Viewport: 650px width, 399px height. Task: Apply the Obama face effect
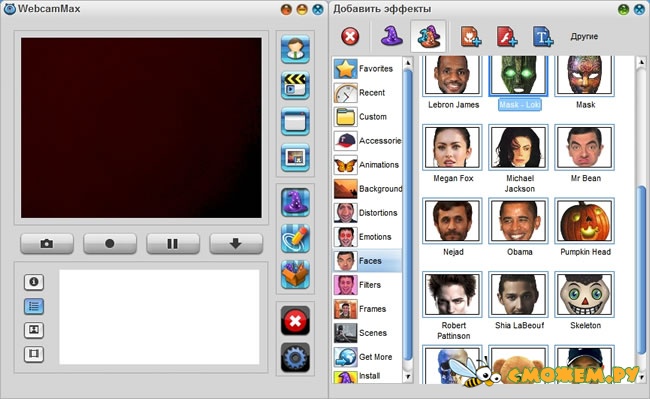coord(519,221)
